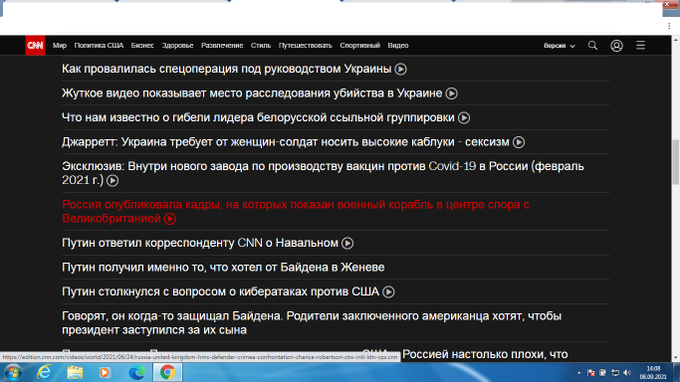
Task: Play video icon after 2021 г.) text
Action: tap(113, 180)
